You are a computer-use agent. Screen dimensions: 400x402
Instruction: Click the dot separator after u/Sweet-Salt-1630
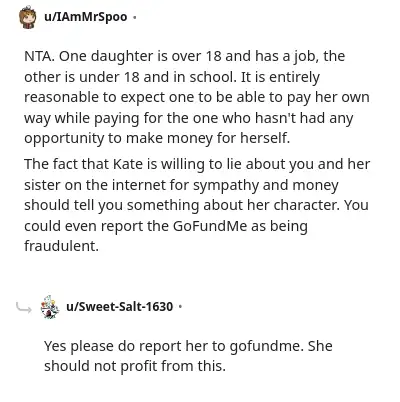coord(180,306)
